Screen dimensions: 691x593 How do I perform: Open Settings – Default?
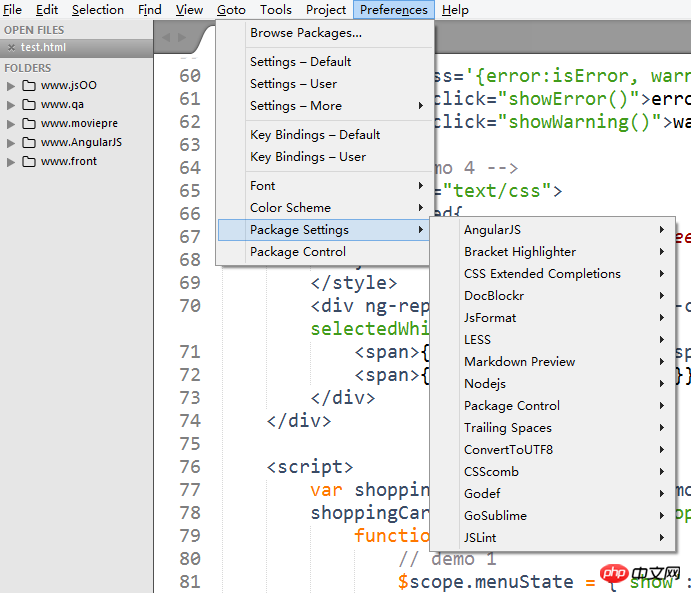(x=323, y=62)
